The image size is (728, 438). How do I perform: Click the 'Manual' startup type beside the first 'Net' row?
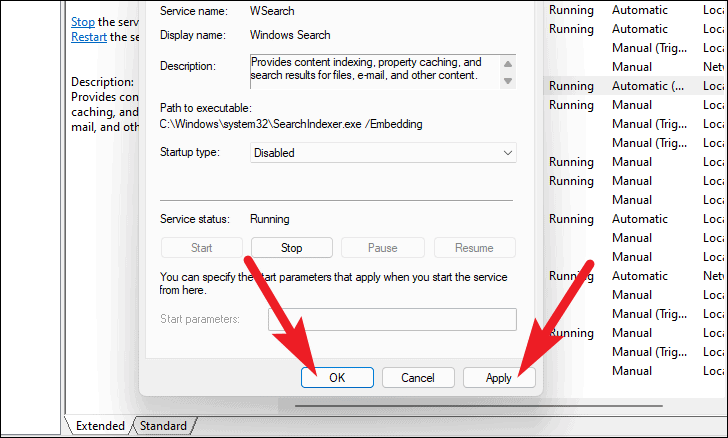pyautogui.click(x=632, y=67)
